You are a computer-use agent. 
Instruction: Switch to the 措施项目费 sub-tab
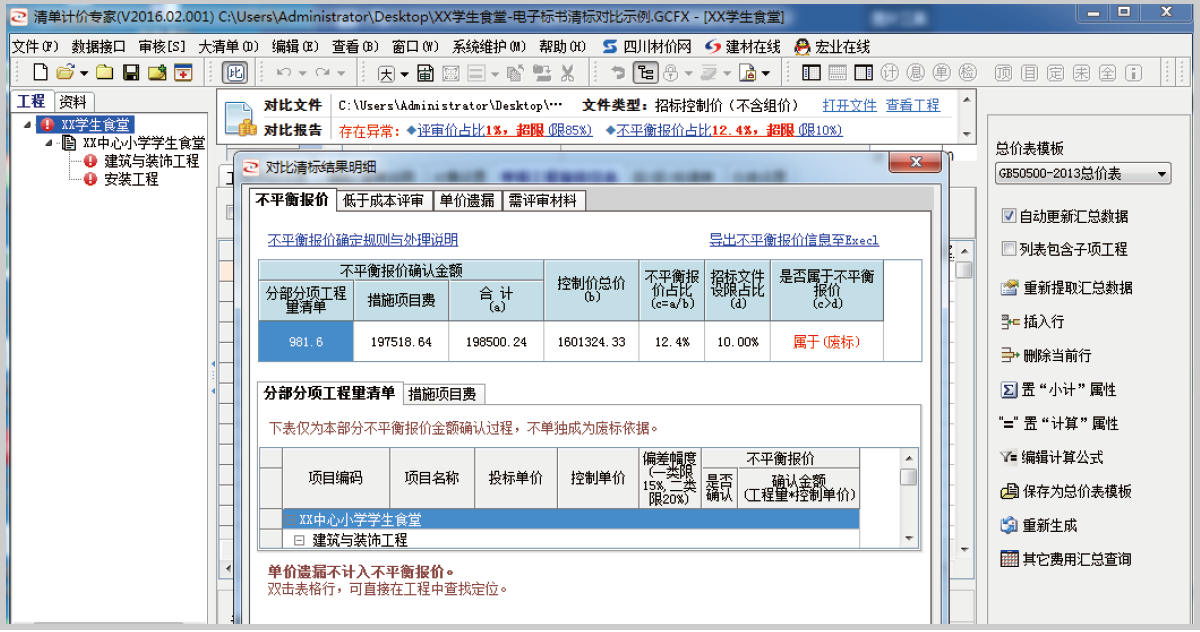click(x=441, y=394)
